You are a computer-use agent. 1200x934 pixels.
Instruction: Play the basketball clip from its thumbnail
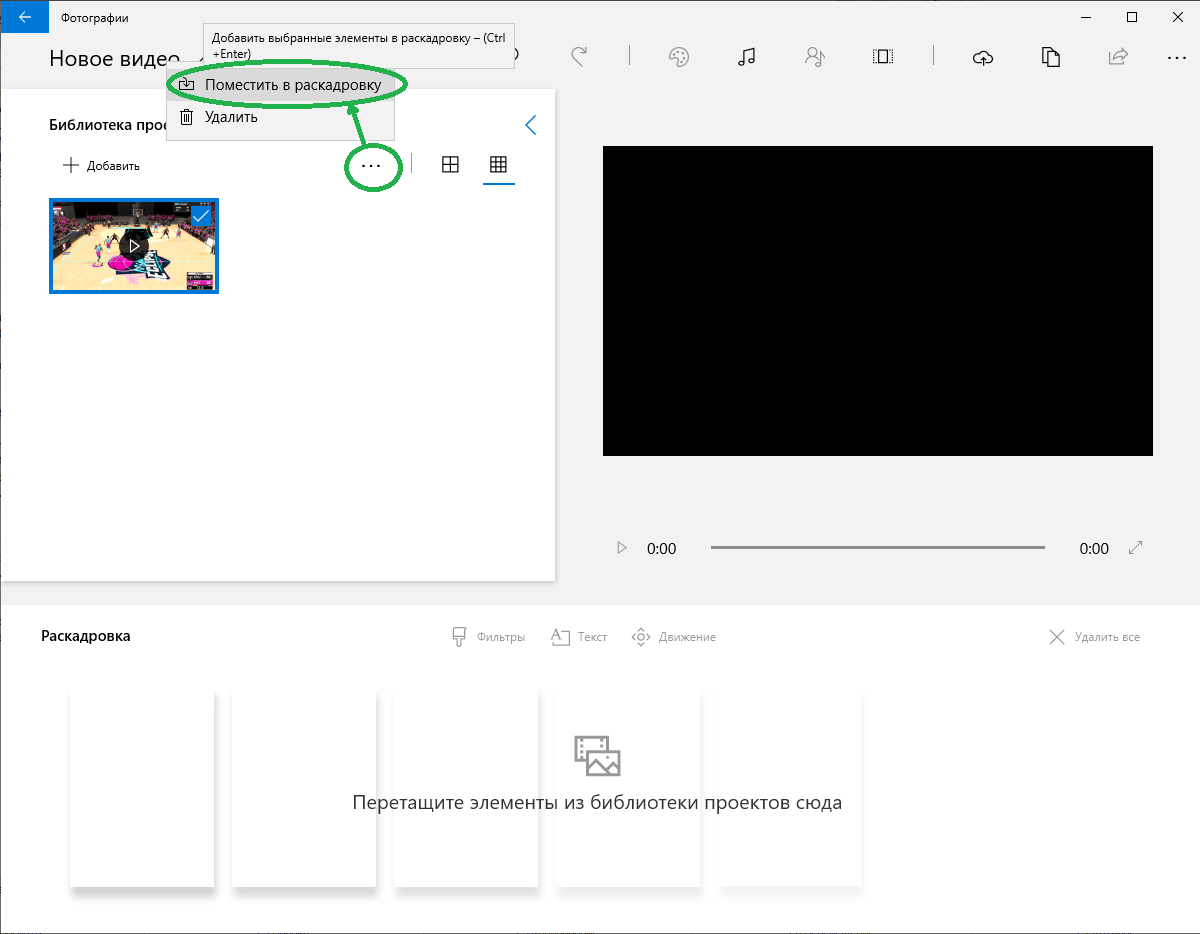134,246
